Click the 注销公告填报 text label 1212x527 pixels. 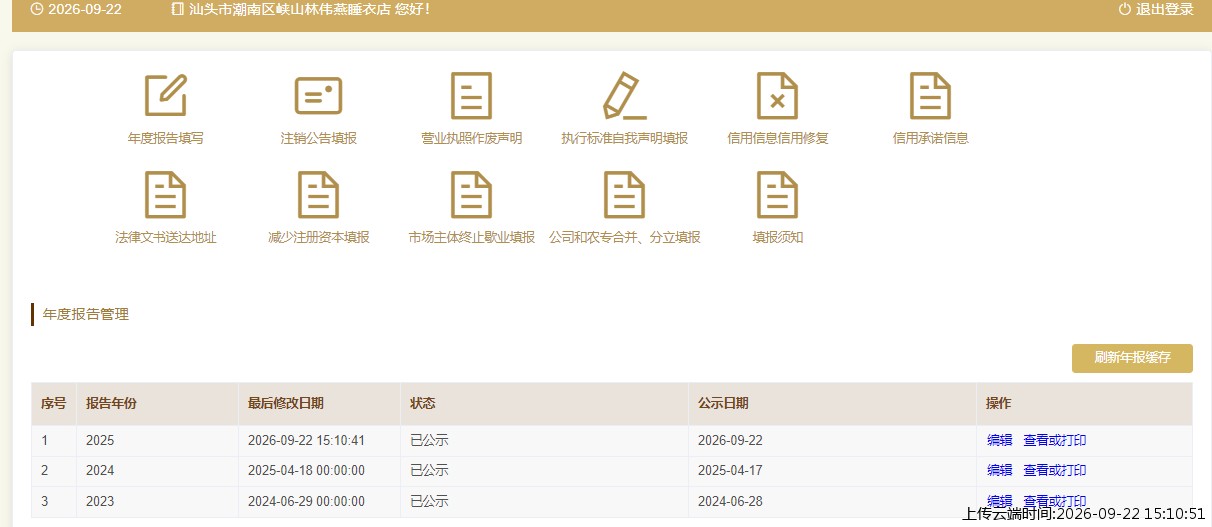(319, 138)
